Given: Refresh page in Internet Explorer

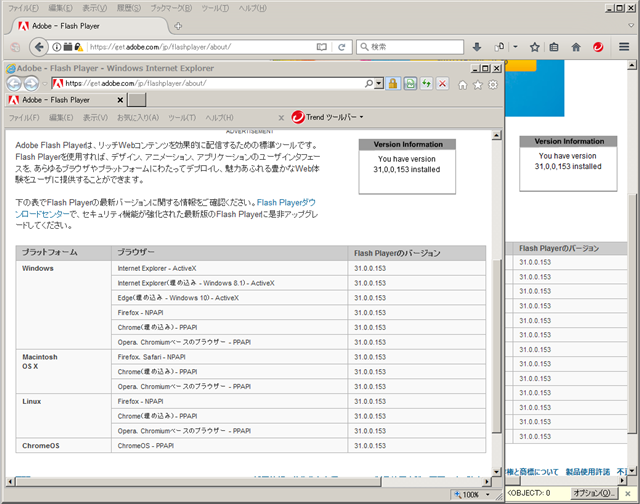Looking at the screenshot, I should click(x=427, y=84).
